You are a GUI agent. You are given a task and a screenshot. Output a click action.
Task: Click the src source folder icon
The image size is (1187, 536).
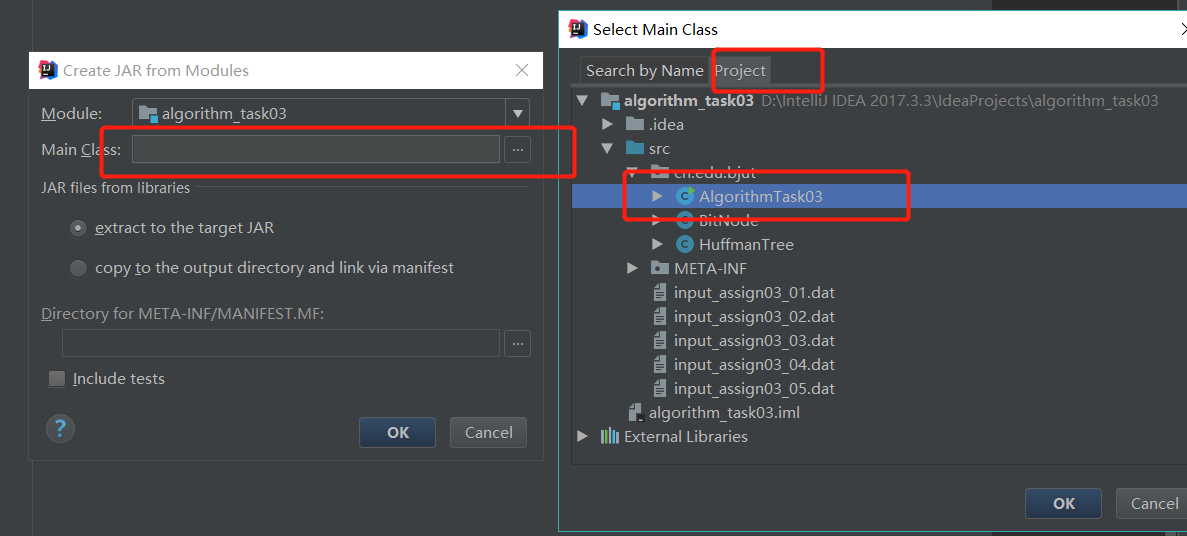coord(634,148)
